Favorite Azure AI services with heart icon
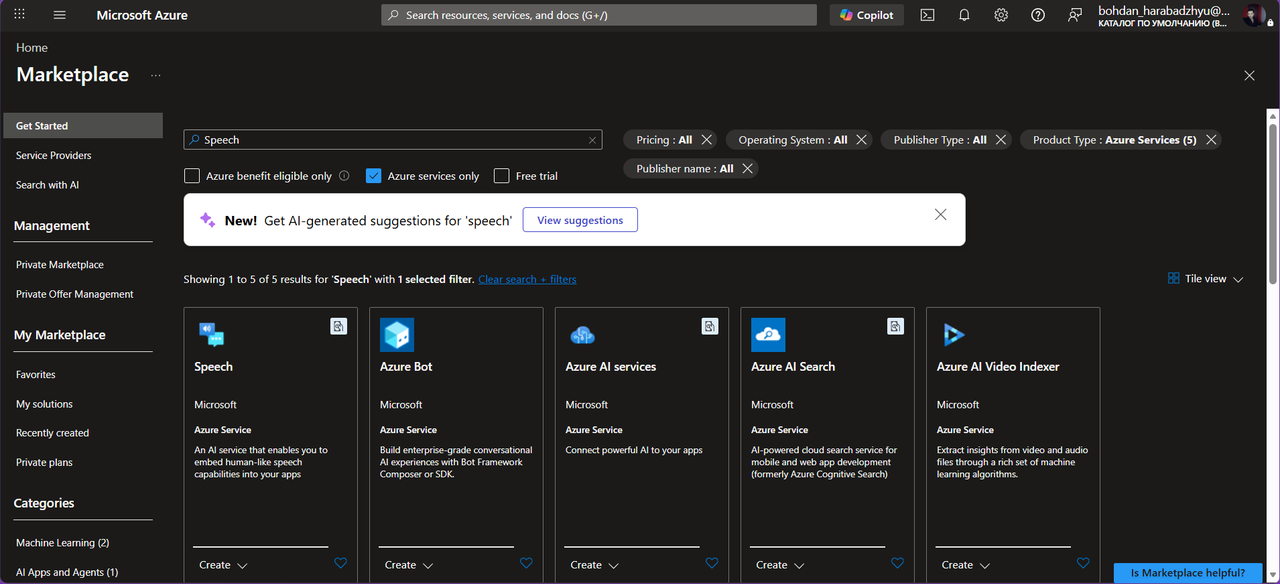1280x584 pixels. pyautogui.click(x=712, y=564)
